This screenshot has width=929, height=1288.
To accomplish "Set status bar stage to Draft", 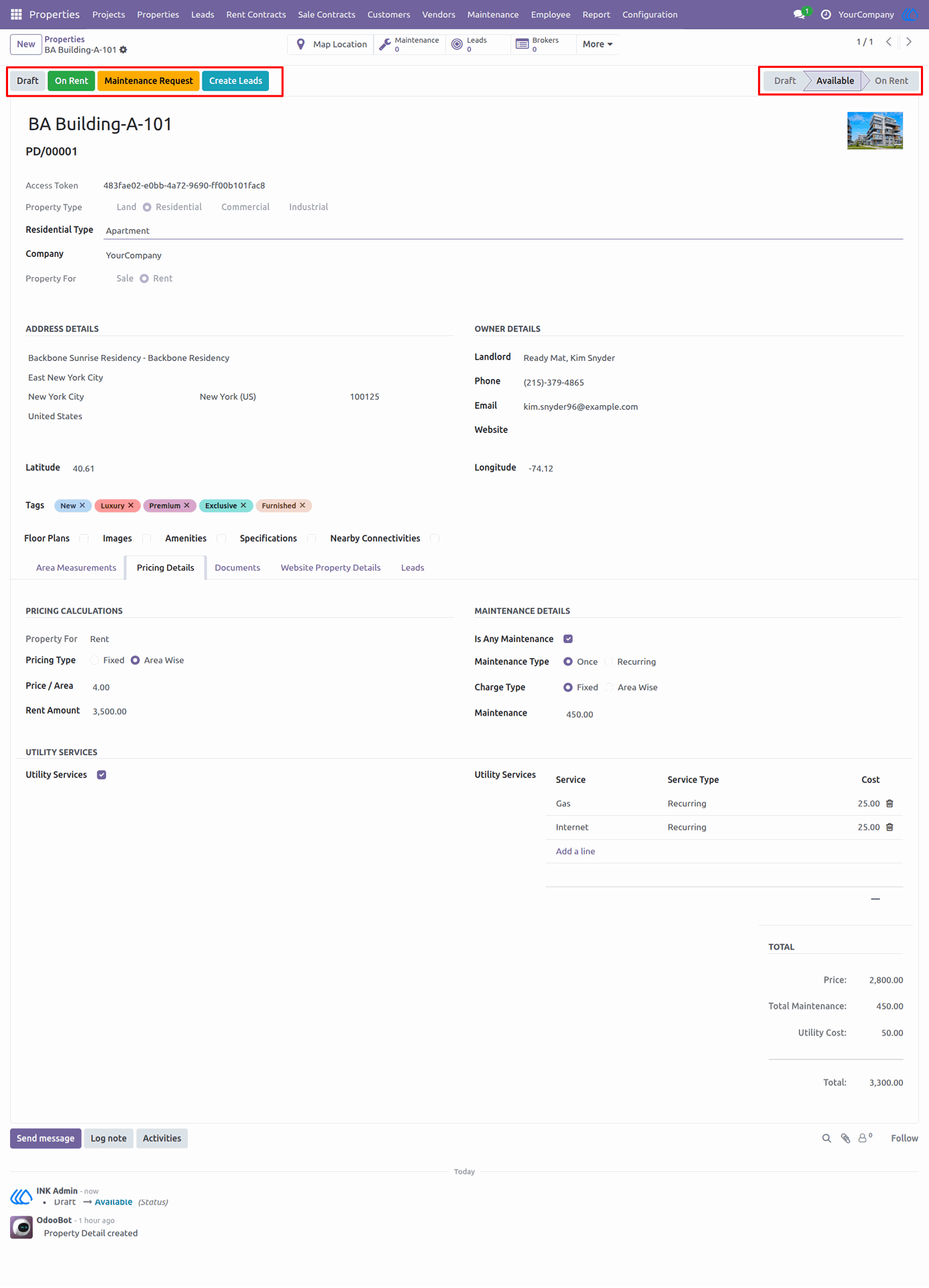I will pos(784,80).
